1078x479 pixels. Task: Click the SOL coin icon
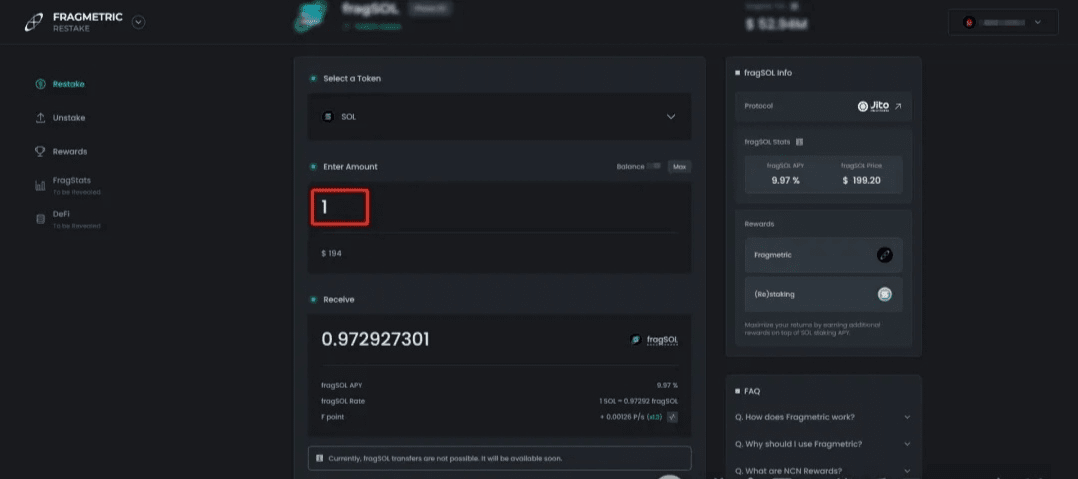(x=328, y=117)
